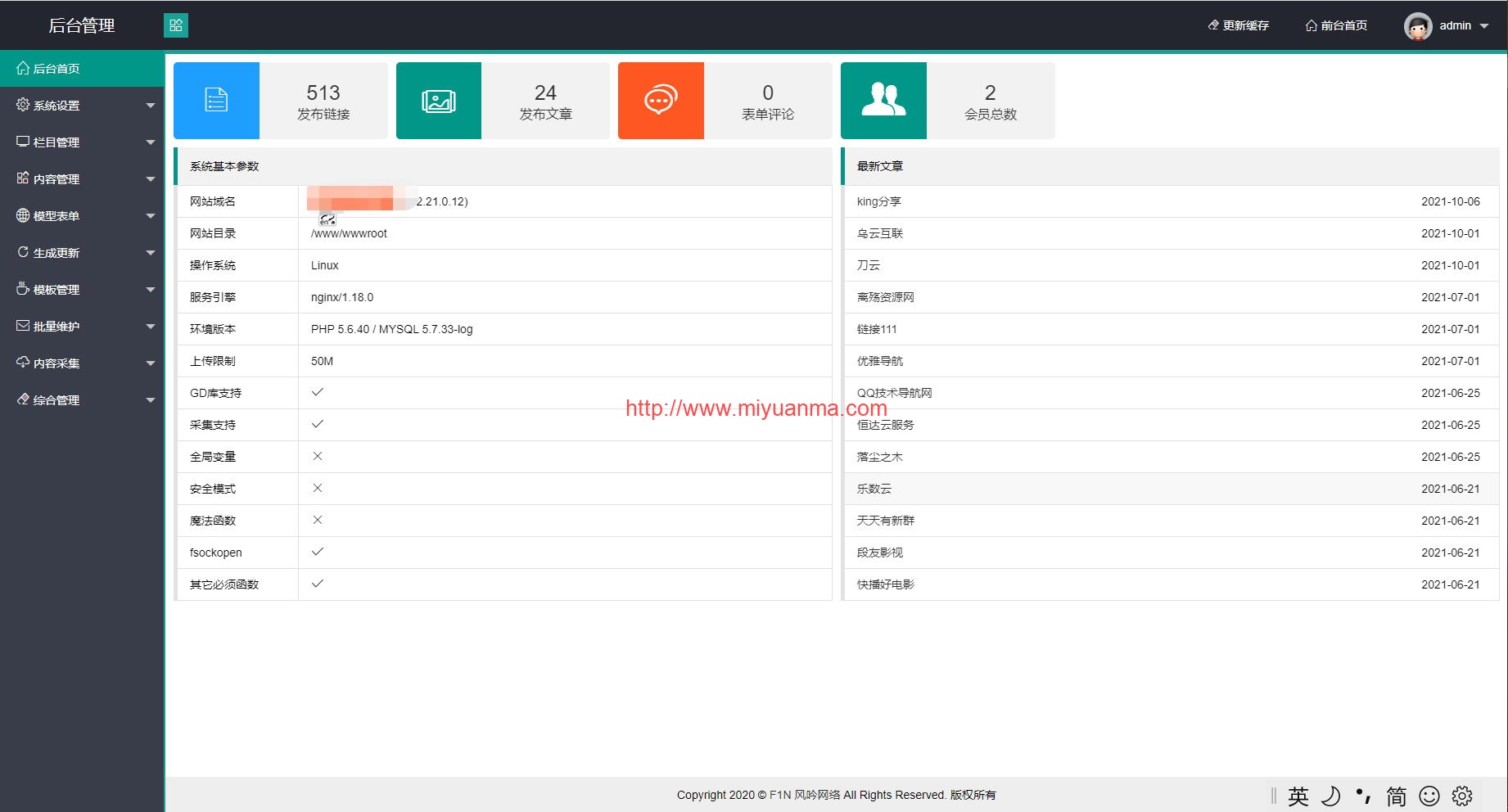Click the eraser icon beside 综合管理
The height and width of the screenshot is (812, 1508).
(x=23, y=399)
